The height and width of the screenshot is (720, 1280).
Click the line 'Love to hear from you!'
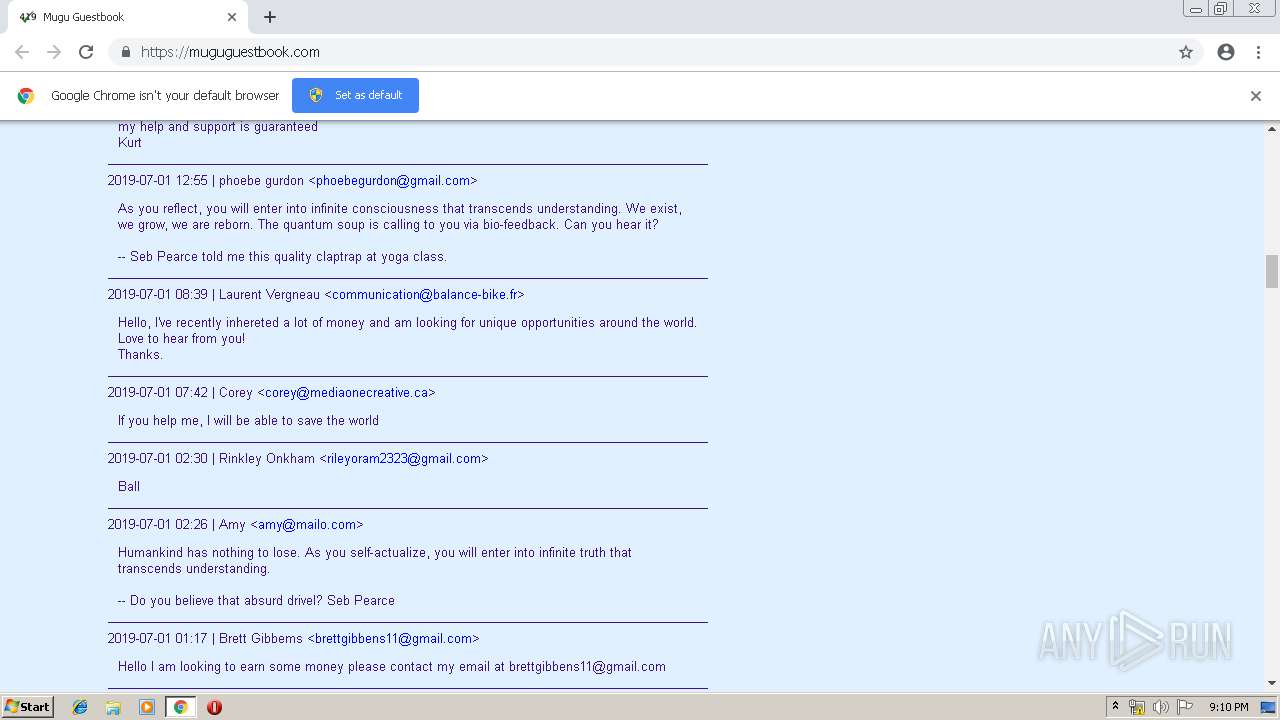point(181,339)
